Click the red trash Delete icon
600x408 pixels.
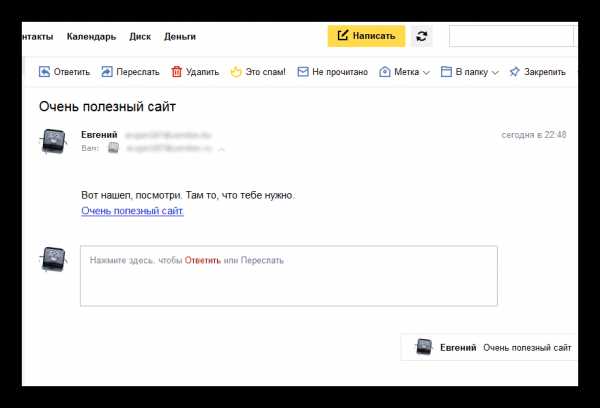pyautogui.click(x=176, y=72)
